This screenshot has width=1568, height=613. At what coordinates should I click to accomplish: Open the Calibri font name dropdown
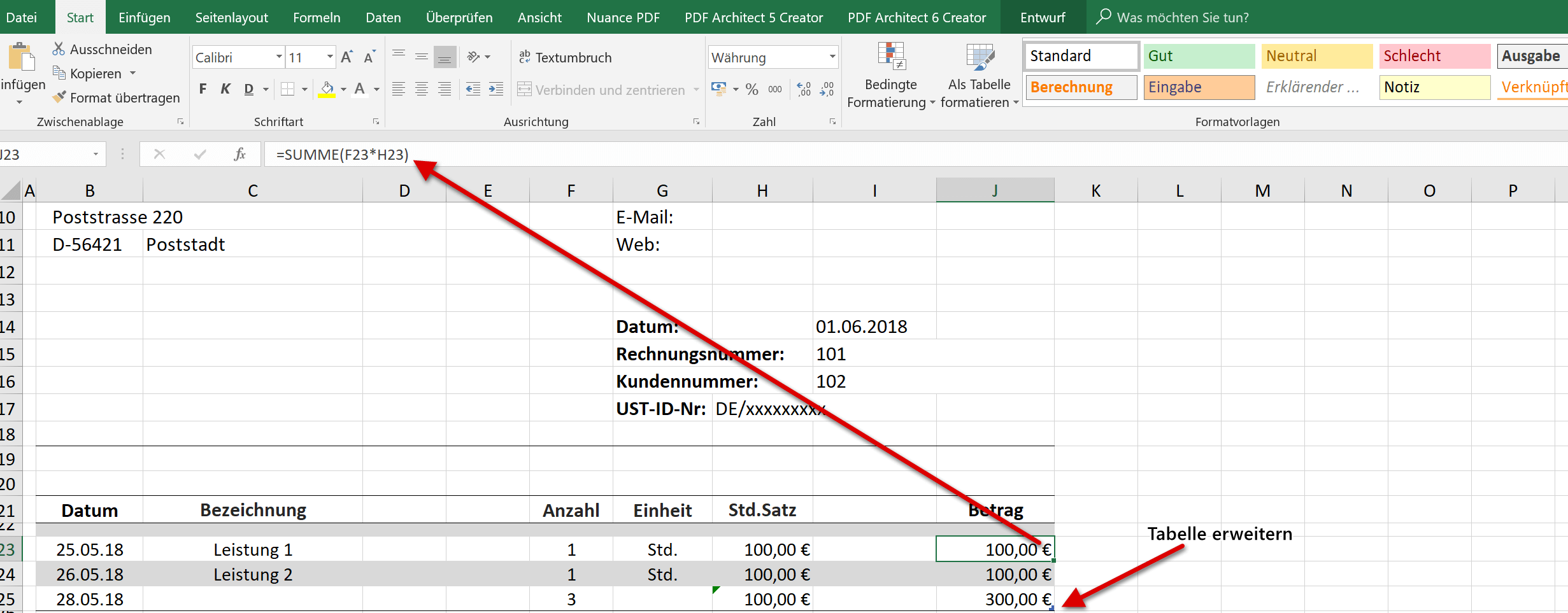click(x=279, y=57)
